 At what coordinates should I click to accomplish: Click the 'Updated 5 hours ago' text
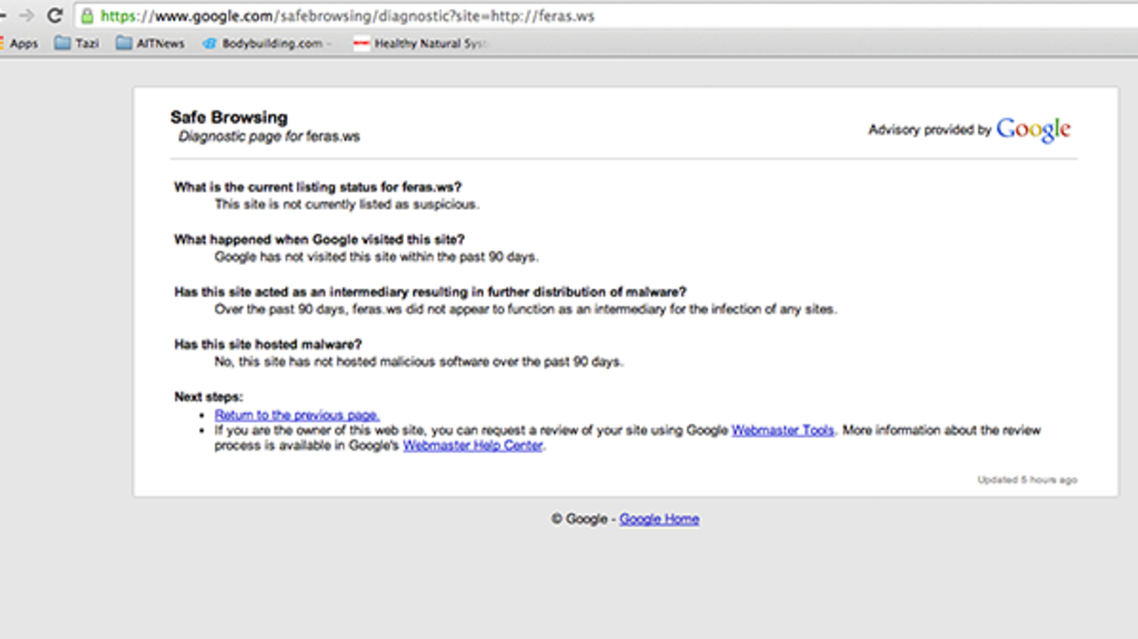tap(1027, 479)
